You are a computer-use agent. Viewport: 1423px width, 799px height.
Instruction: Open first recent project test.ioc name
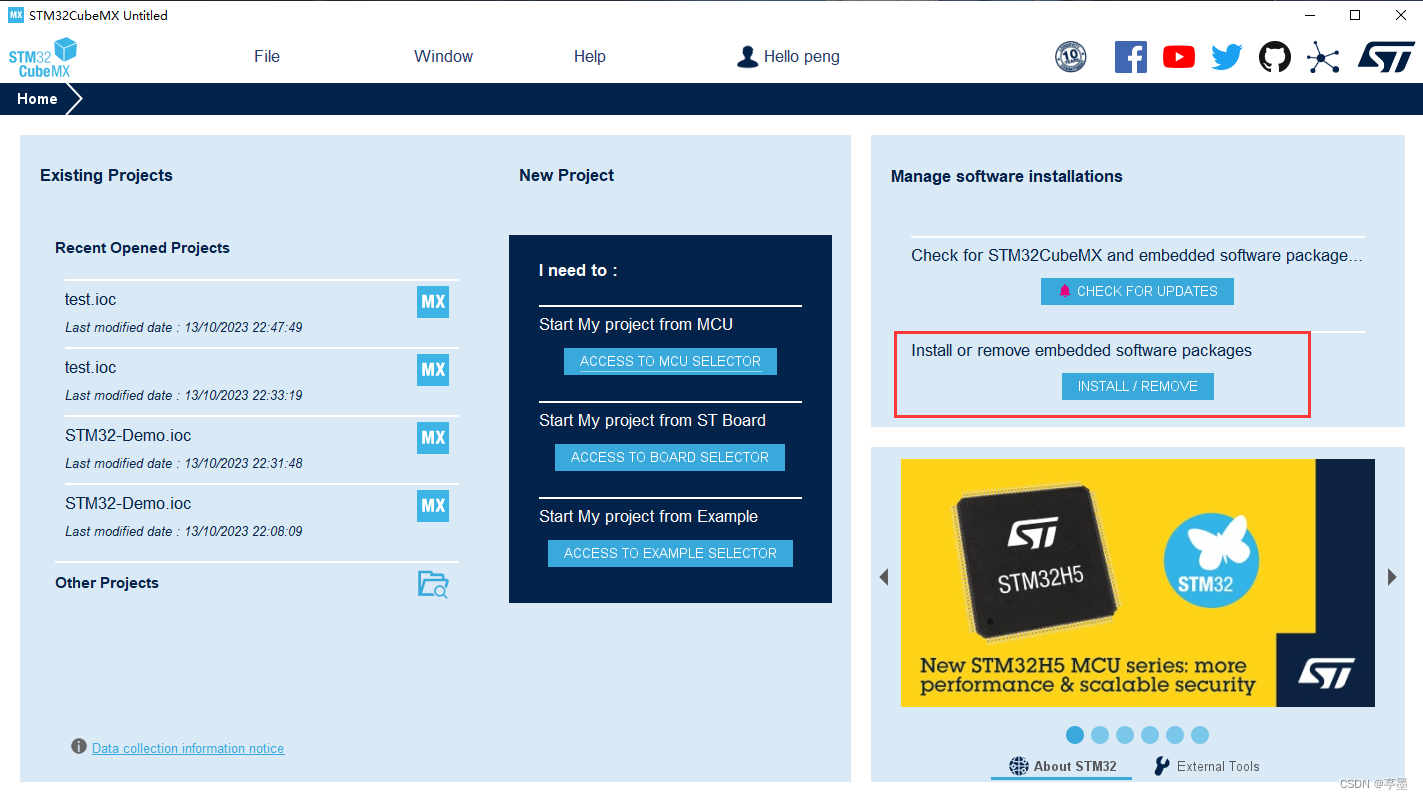(91, 299)
